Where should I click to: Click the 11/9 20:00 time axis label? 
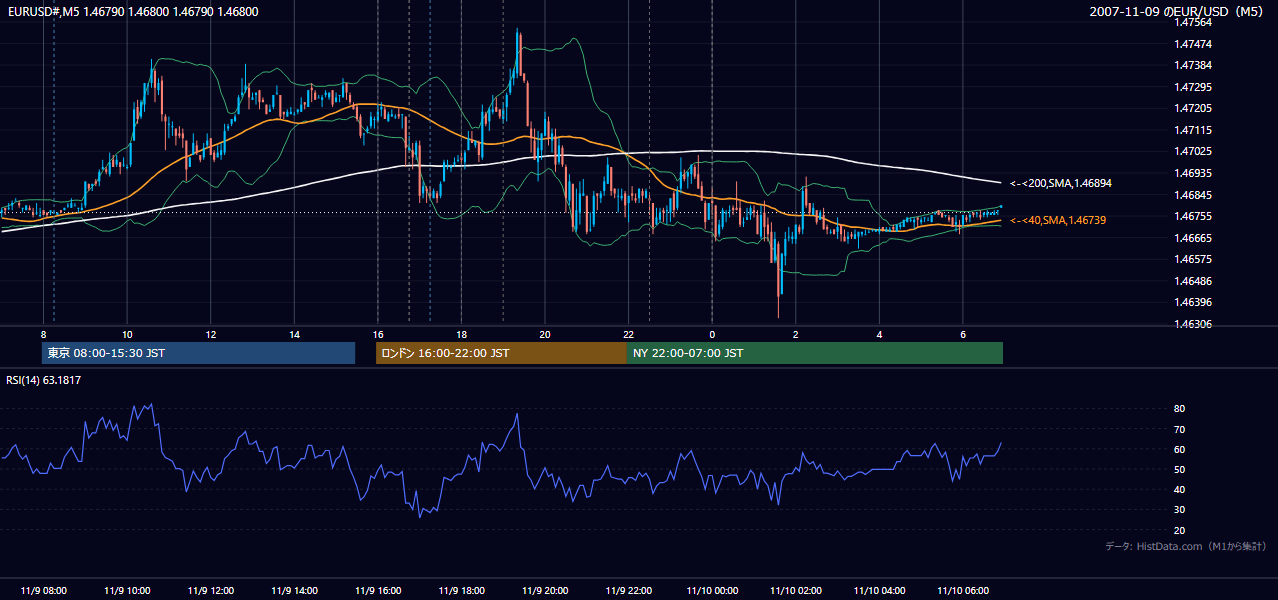[545, 590]
